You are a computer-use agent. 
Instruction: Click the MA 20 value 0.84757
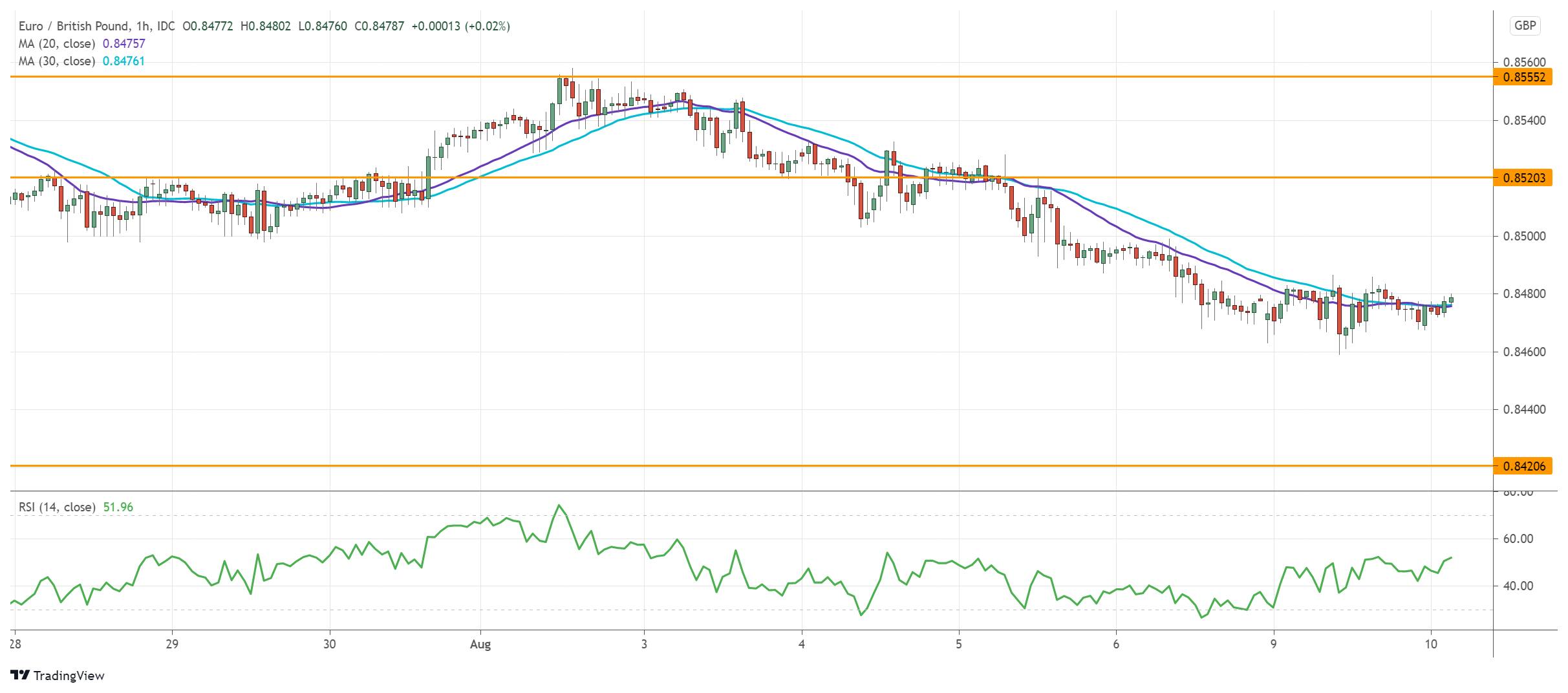(124, 43)
